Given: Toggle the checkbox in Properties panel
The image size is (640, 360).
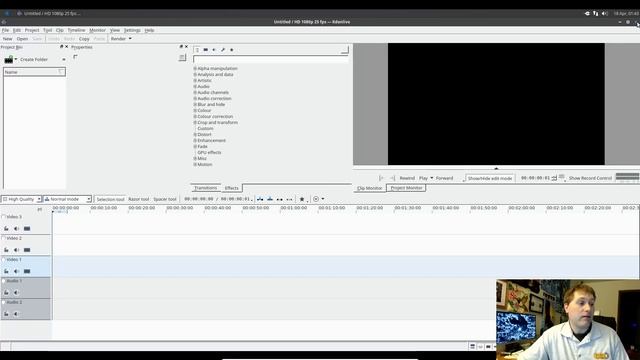Looking at the screenshot, I should 75,57.
